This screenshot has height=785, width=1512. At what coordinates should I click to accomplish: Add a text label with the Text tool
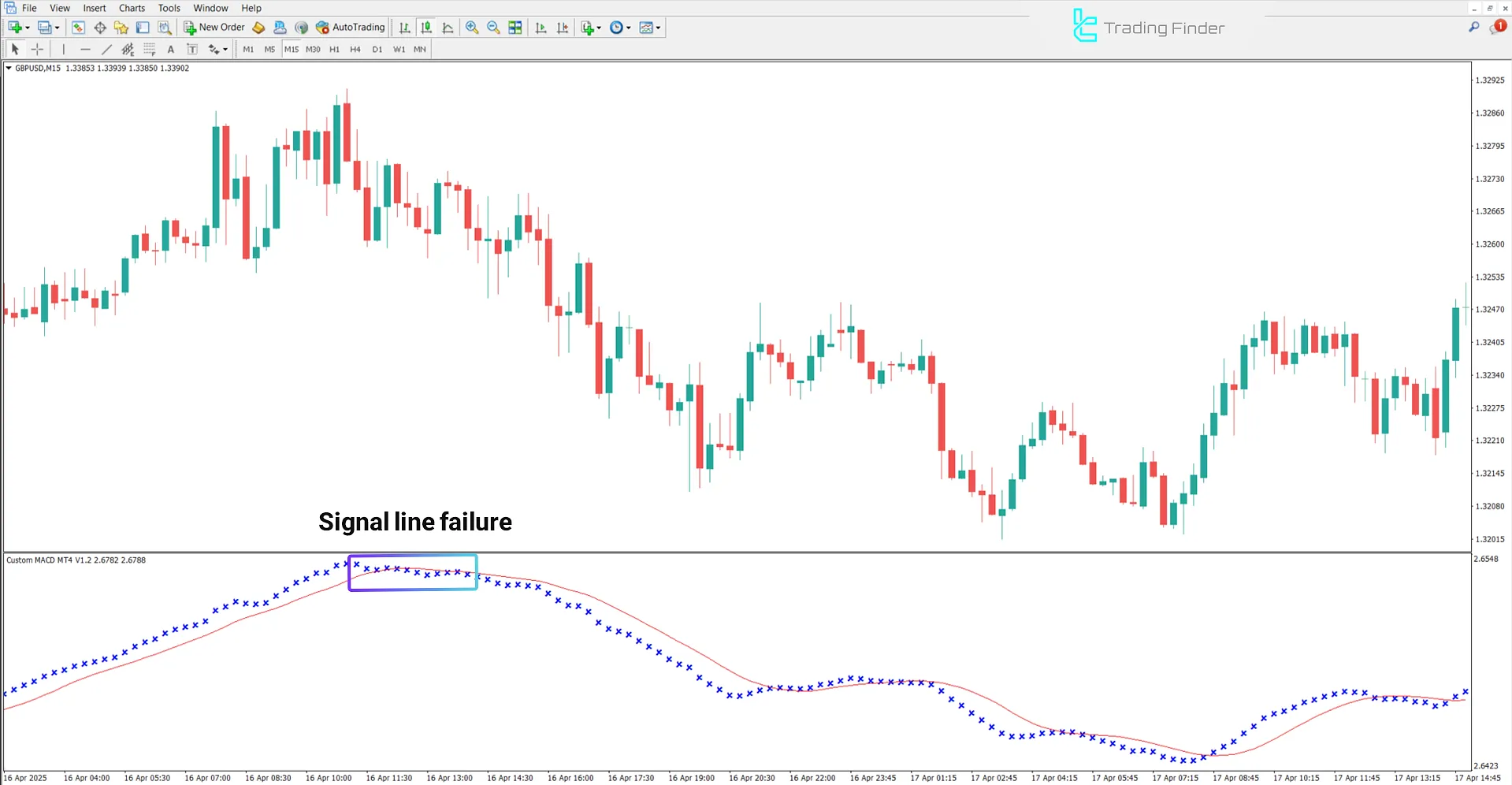coord(191,49)
